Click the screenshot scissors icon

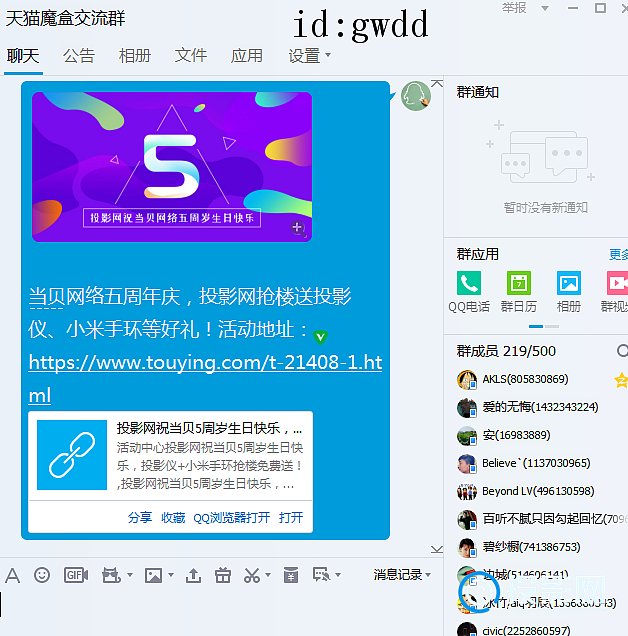(x=252, y=575)
